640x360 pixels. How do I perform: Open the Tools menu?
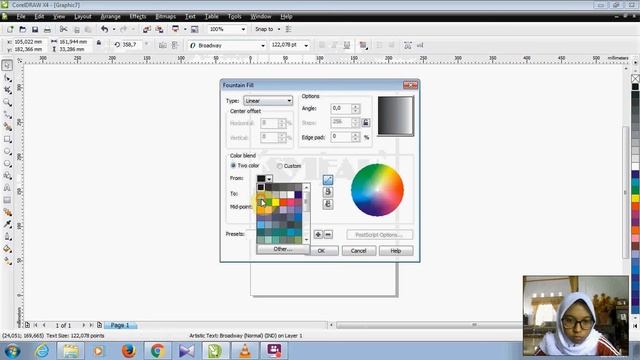coord(234,16)
